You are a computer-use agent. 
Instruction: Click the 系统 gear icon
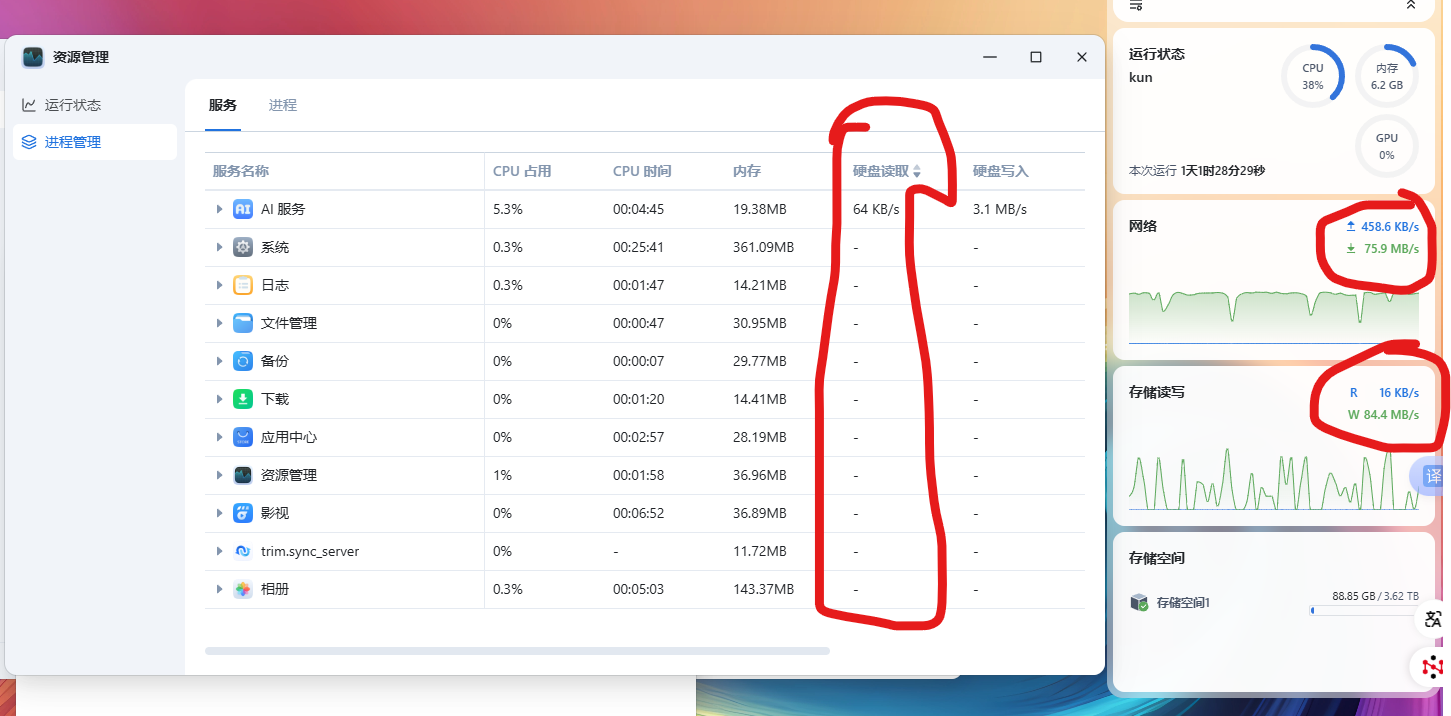[243, 247]
